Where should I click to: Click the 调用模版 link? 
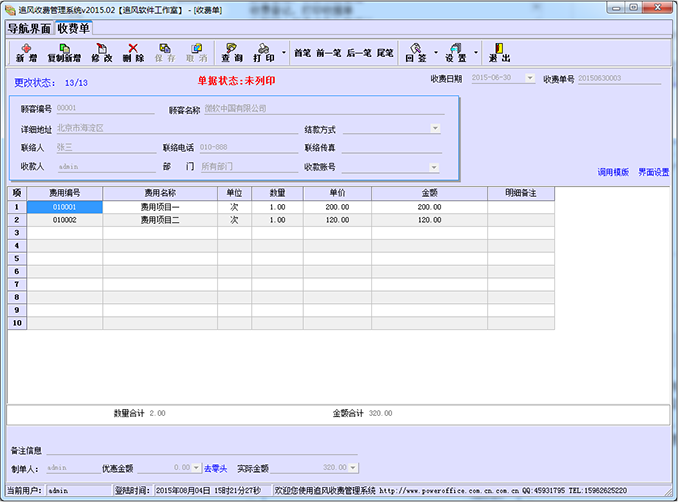coord(613,172)
